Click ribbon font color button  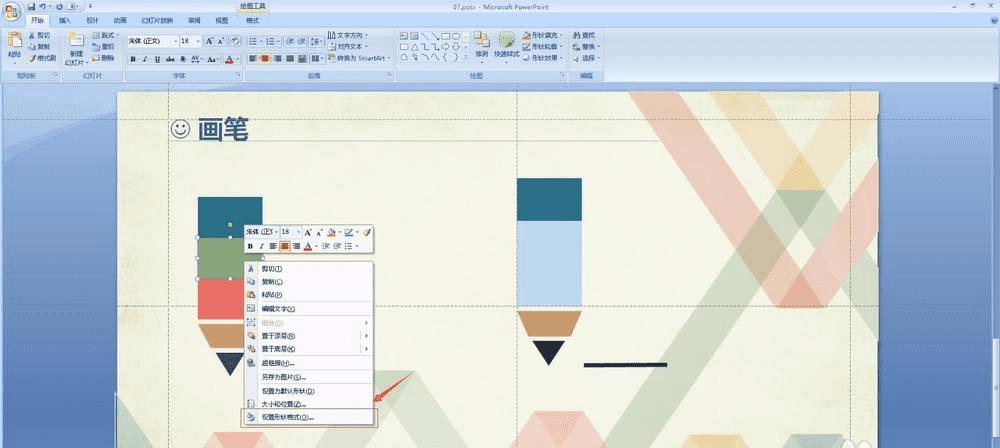click(230, 59)
